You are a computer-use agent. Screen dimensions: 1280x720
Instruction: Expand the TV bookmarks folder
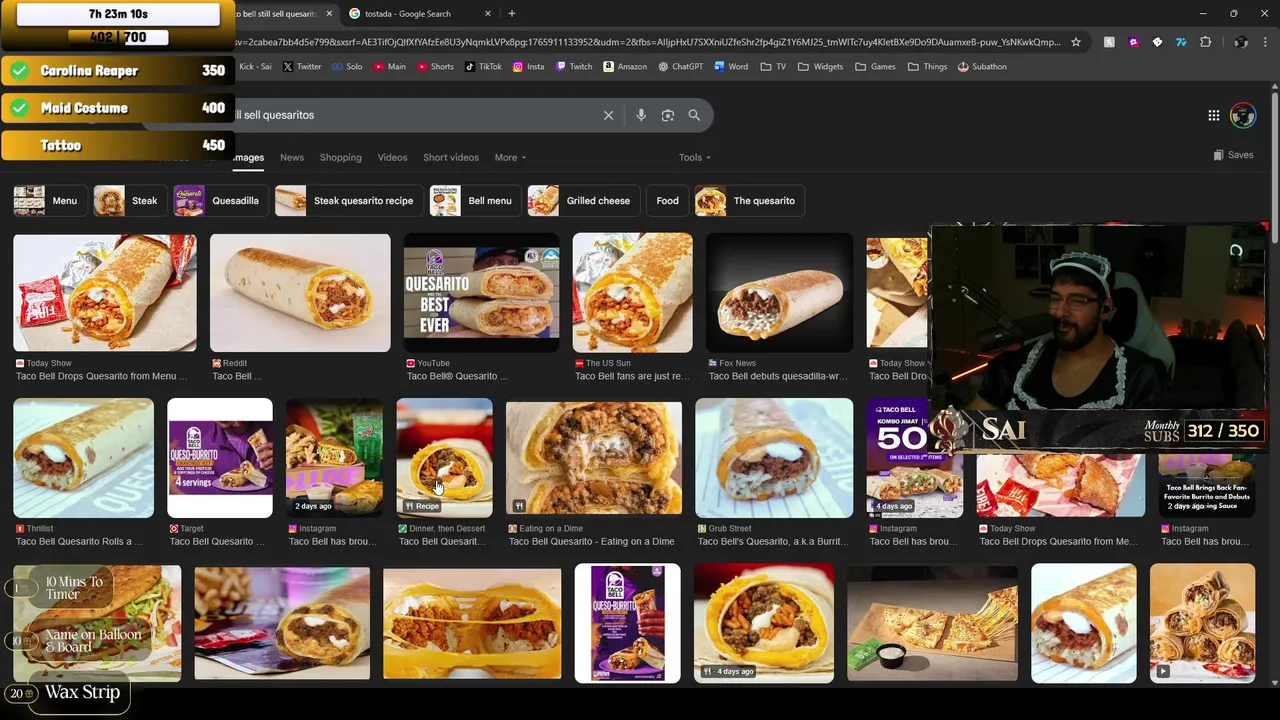point(773,67)
